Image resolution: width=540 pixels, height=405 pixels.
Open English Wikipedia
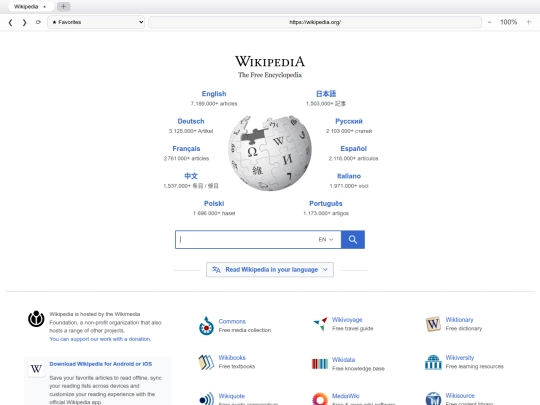tap(214, 94)
